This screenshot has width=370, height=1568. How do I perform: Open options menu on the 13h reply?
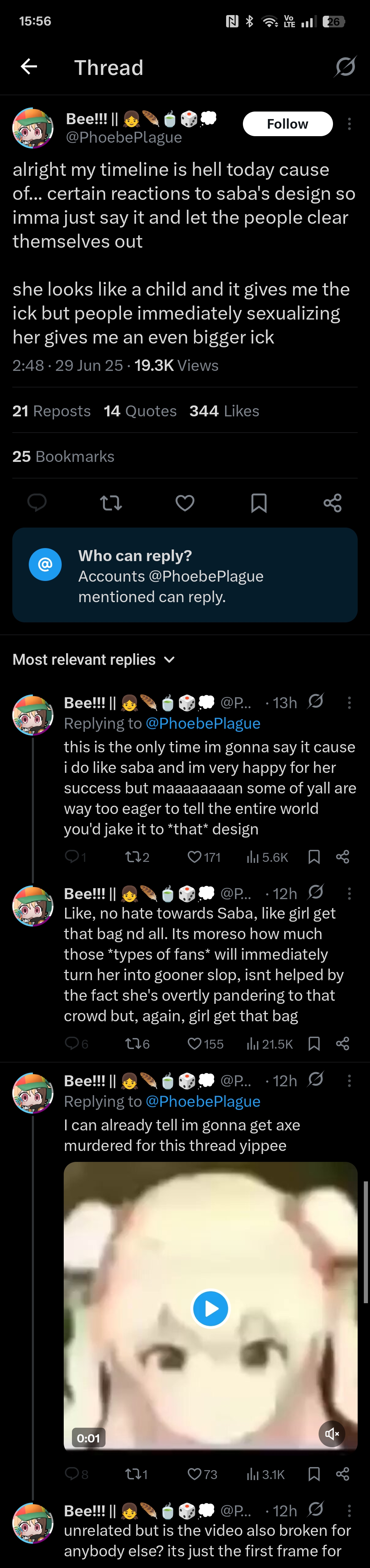(x=349, y=703)
